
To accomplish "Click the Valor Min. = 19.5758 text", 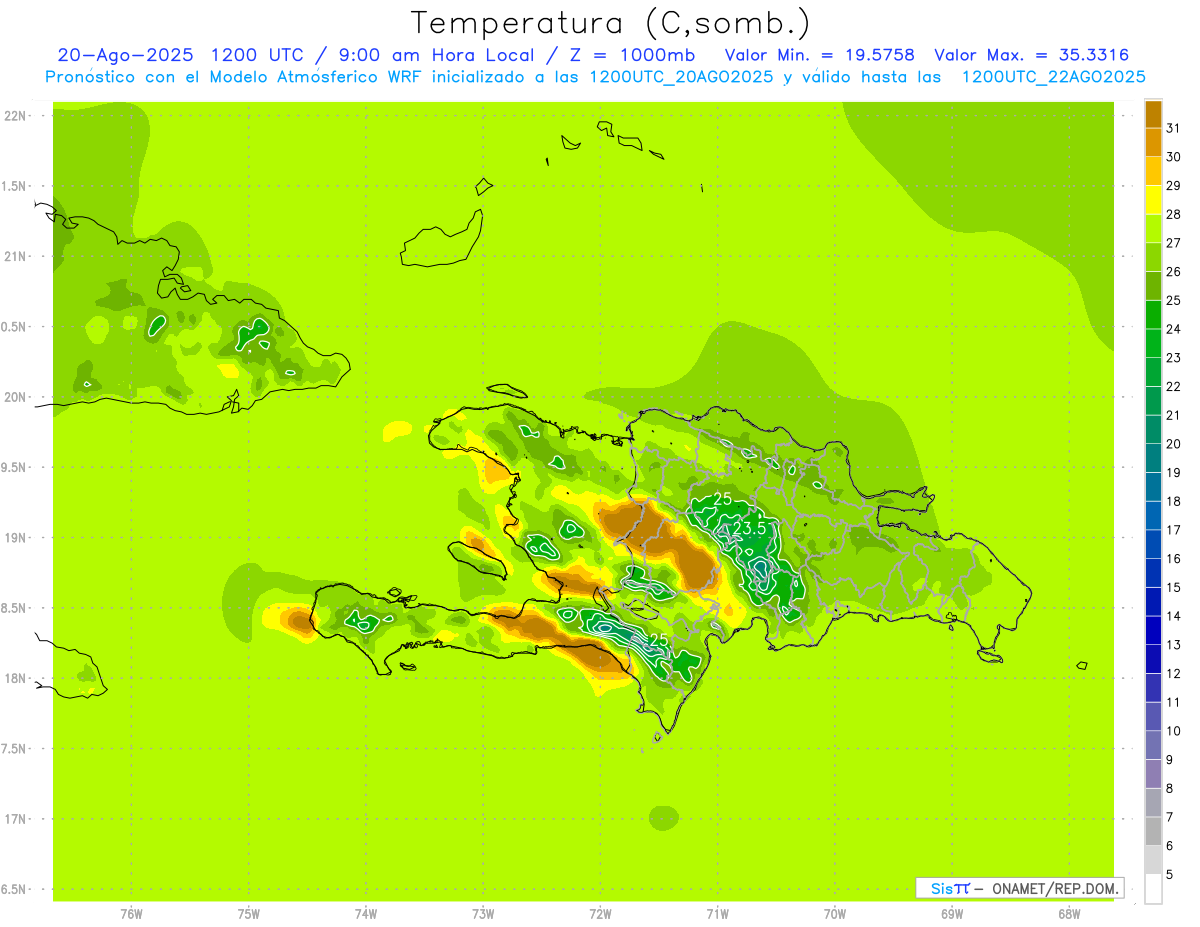I will [x=819, y=55].
